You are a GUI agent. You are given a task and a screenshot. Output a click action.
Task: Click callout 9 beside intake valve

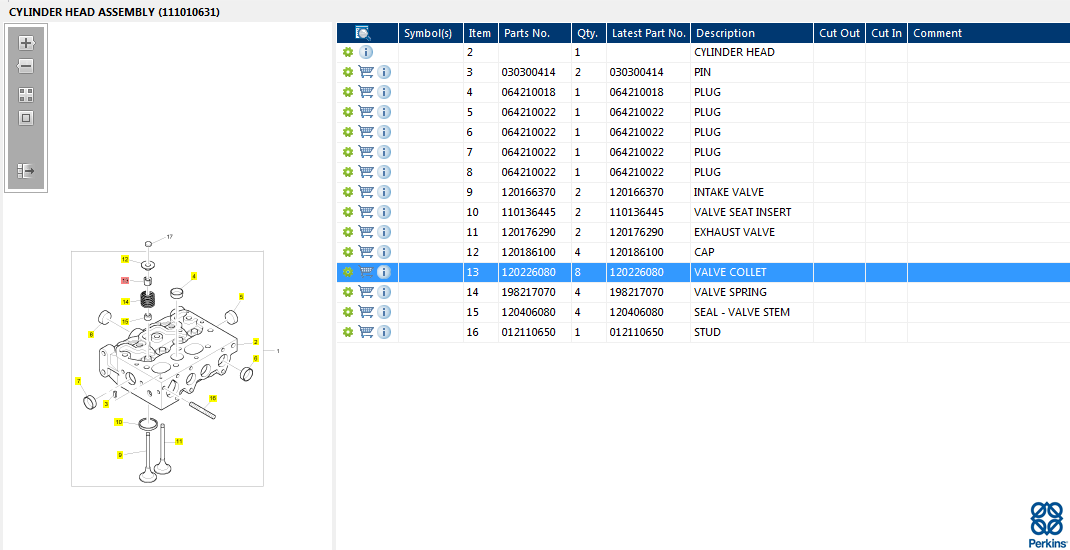coord(119,455)
